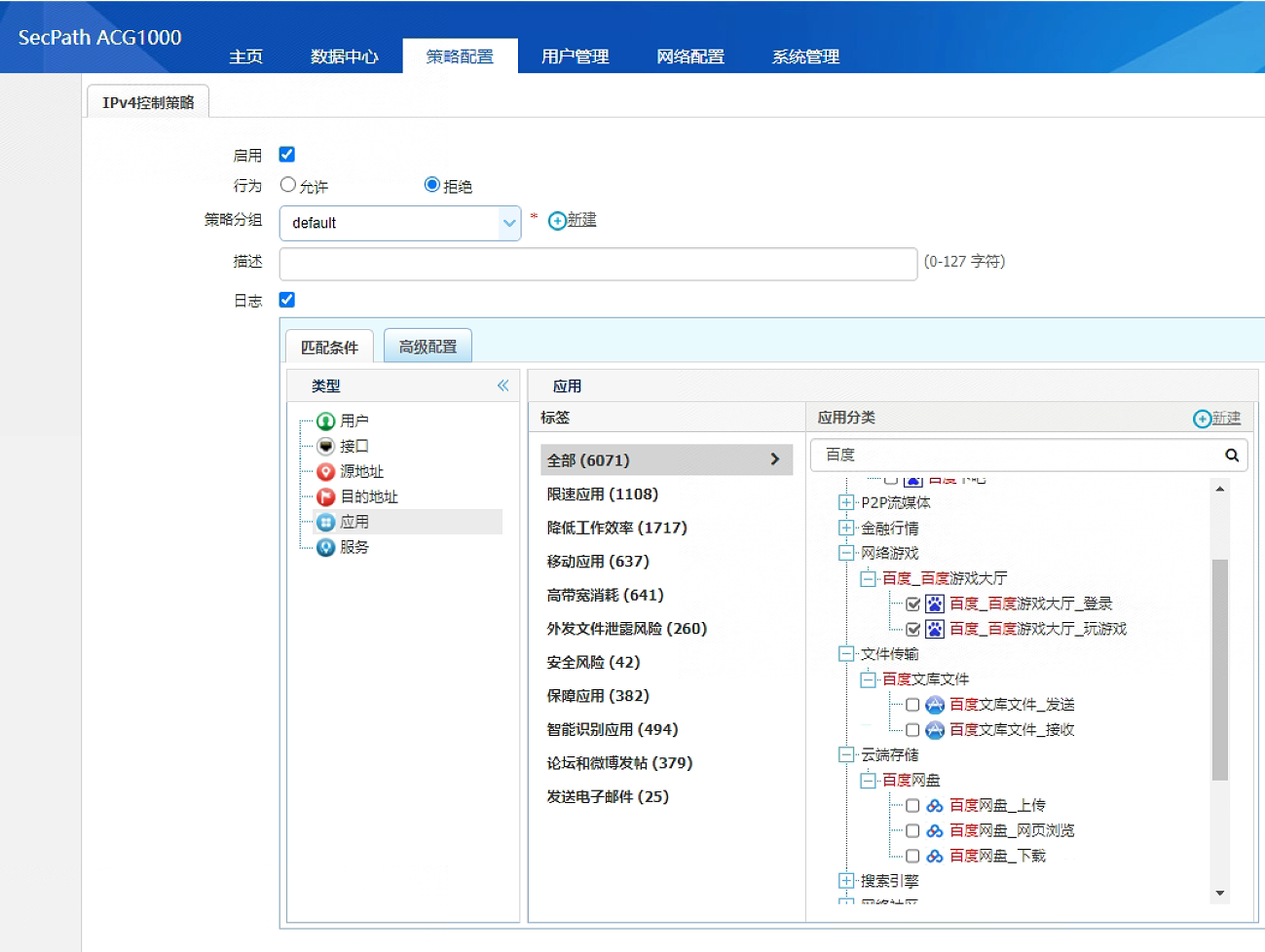Expand the 搜索引擎 category node
1265x952 pixels.
click(x=846, y=881)
